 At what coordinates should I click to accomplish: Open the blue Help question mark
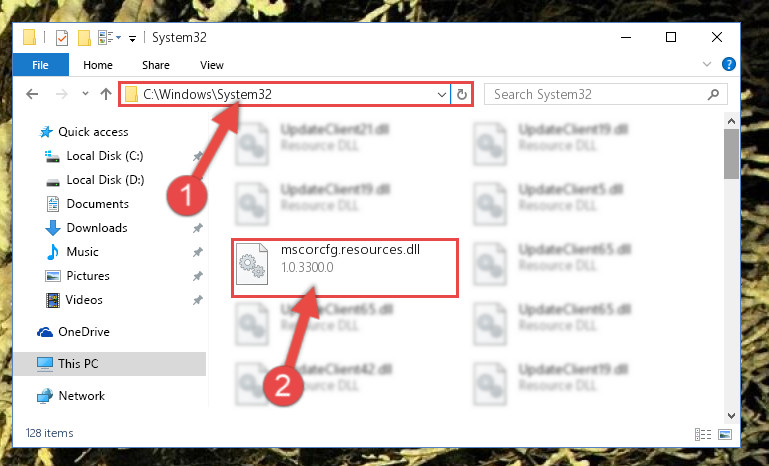click(x=729, y=64)
